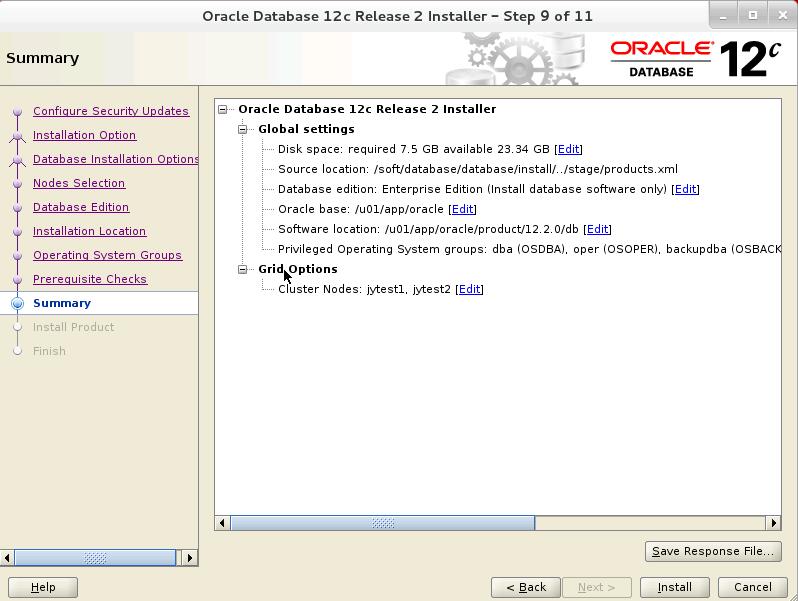Viewport: 798px width, 601px height.
Task: Click the Installation Location step bullet
Action: pyautogui.click(x=17, y=232)
